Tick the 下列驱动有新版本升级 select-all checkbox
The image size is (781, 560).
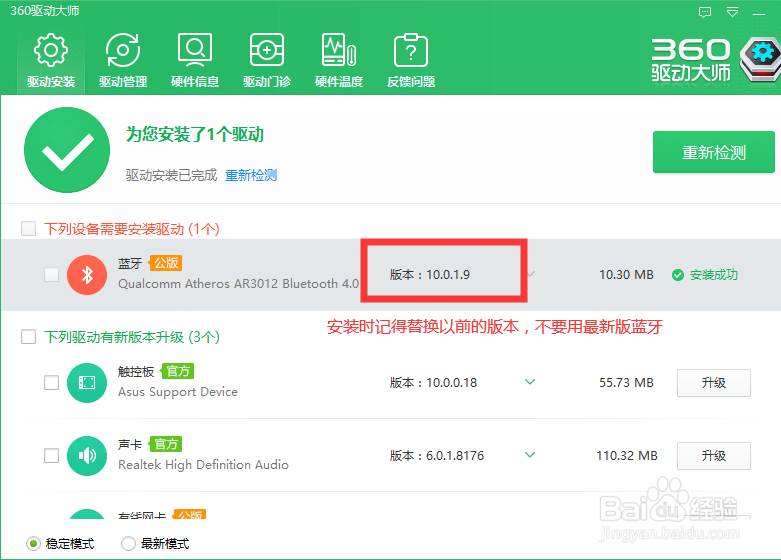(28, 337)
